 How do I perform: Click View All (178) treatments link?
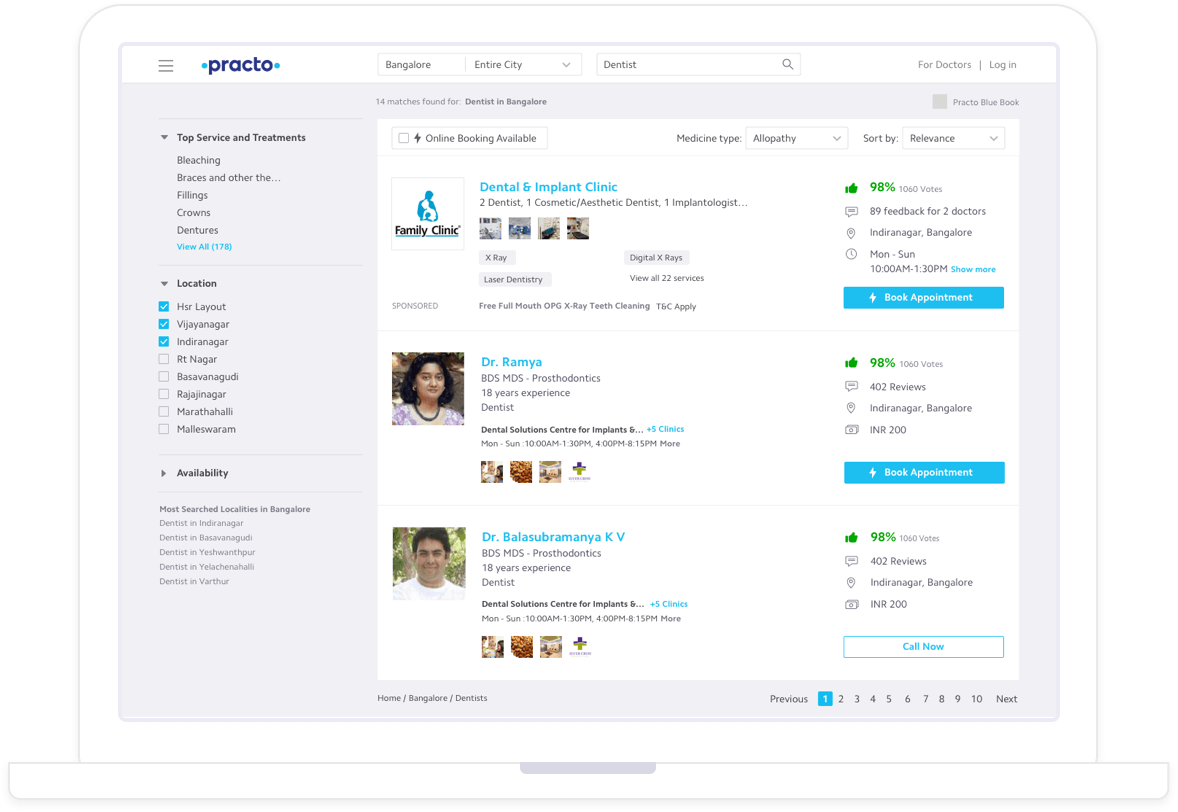tap(204, 246)
